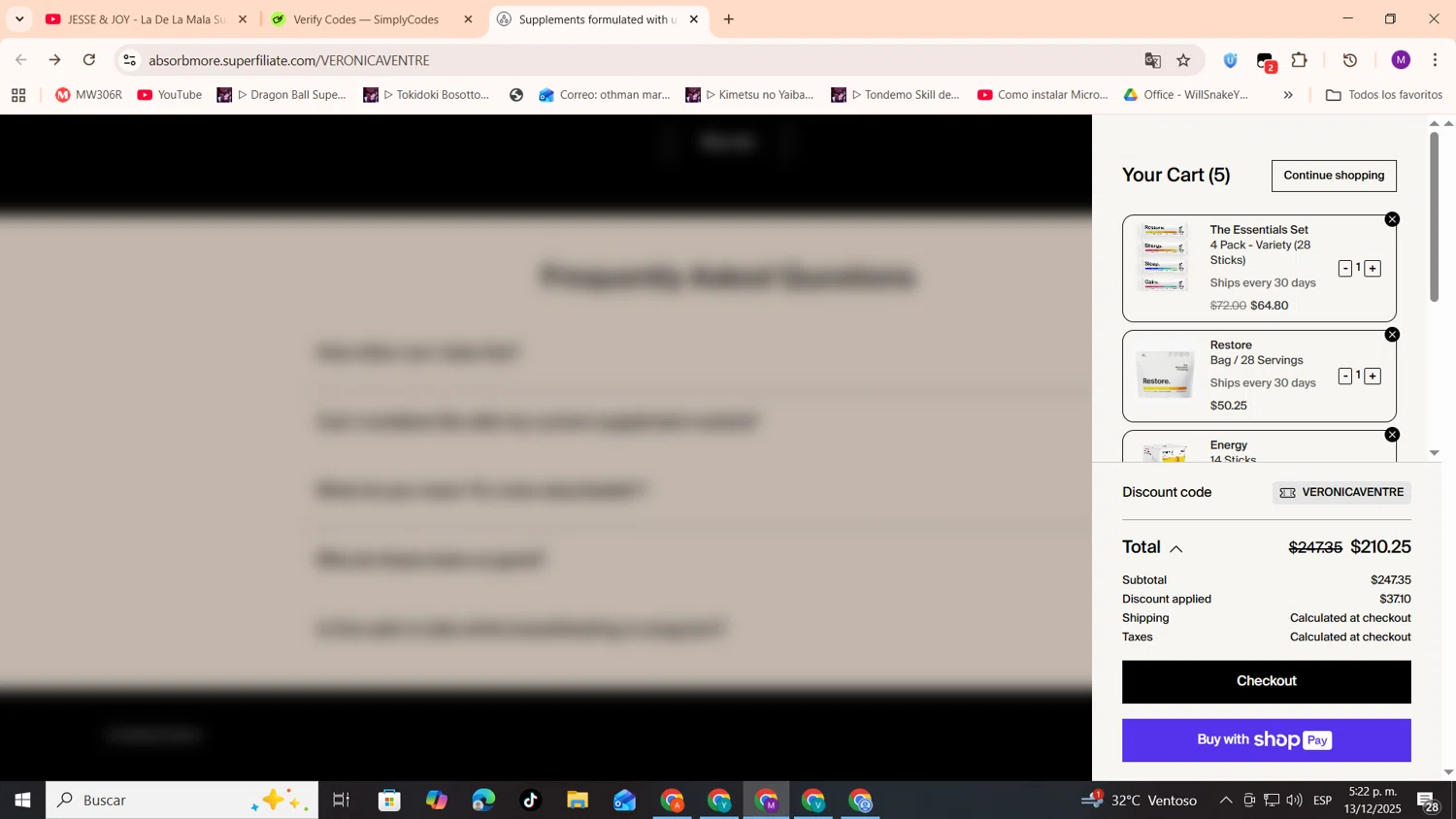Show more bookmarks chevron
Screen dimensions: 1456x819
pyautogui.click(x=1288, y=95)
